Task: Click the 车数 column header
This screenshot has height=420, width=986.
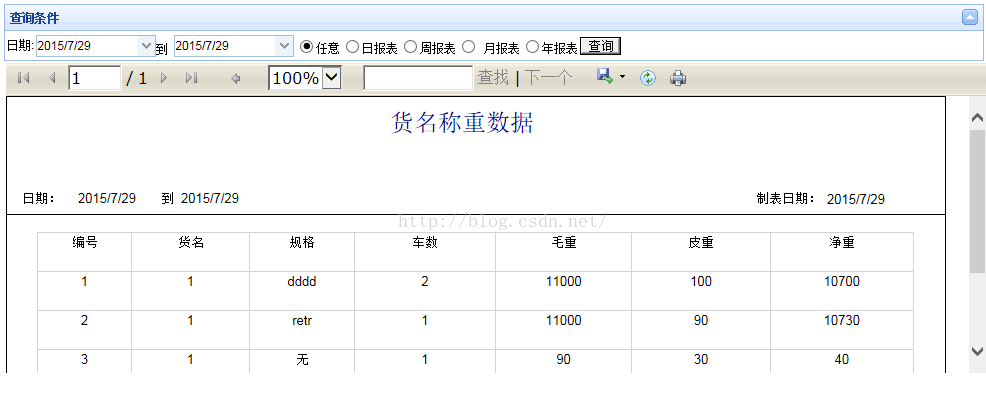Action: pos(425,243)
